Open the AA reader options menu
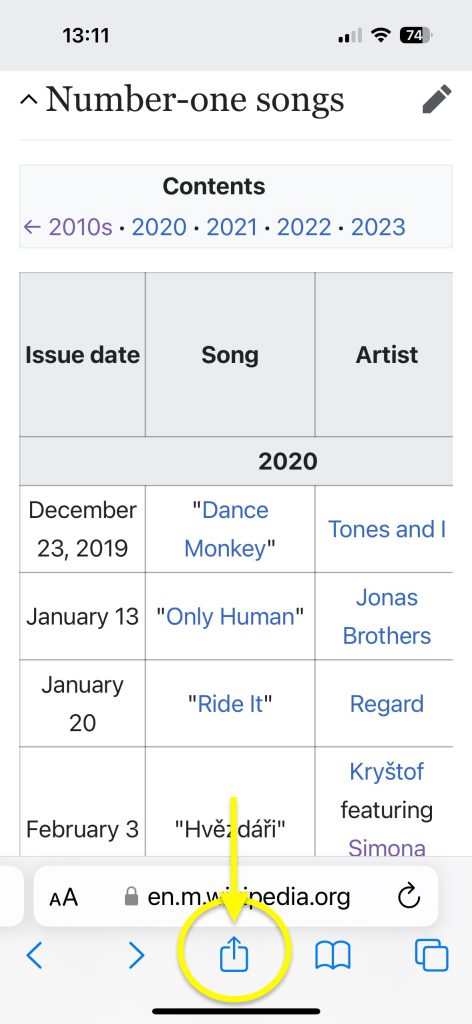The height and width of the screenshot is (1024, 472). (x=63, y=897)
